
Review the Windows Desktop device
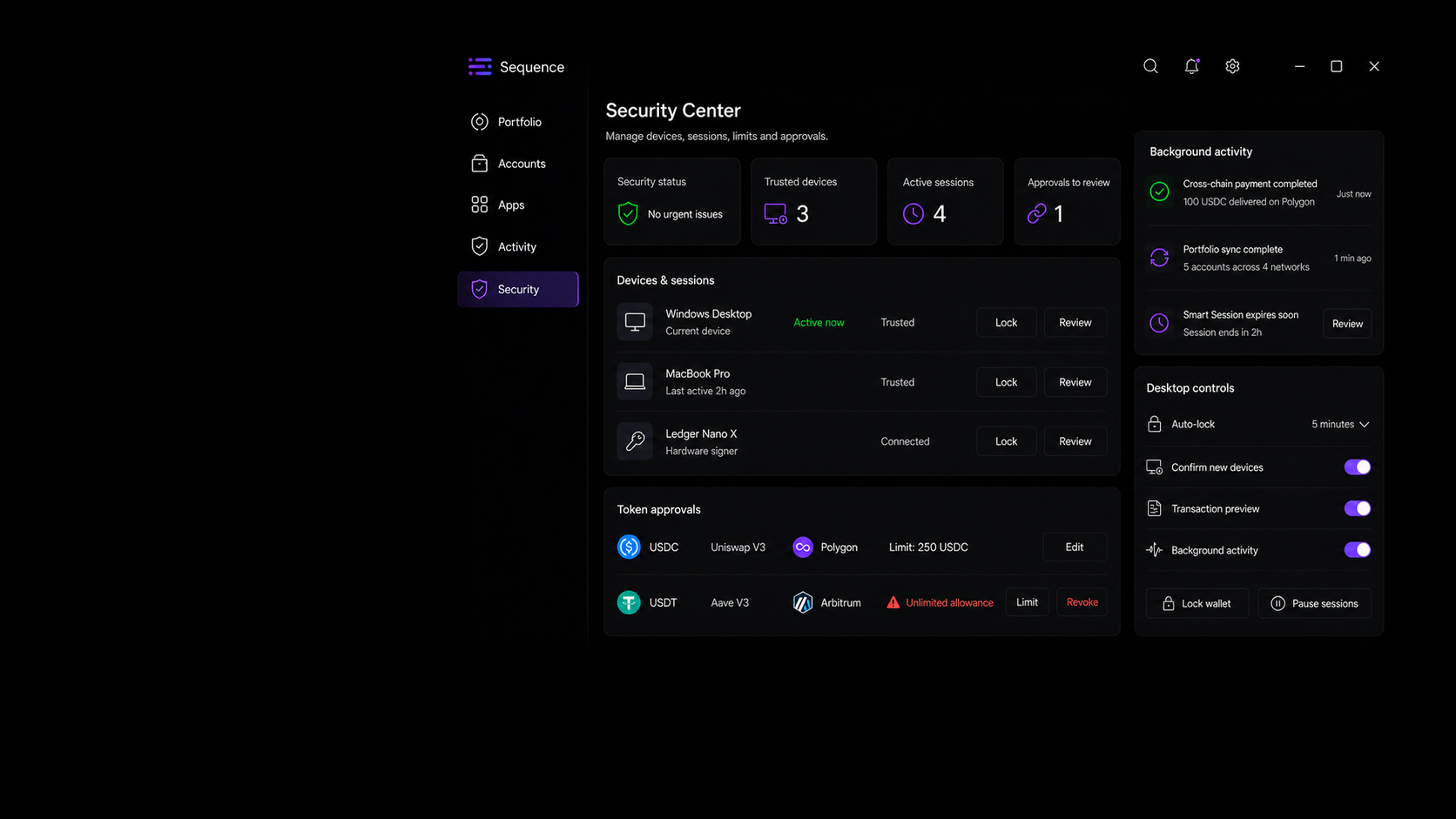[x=1075, y=322]
